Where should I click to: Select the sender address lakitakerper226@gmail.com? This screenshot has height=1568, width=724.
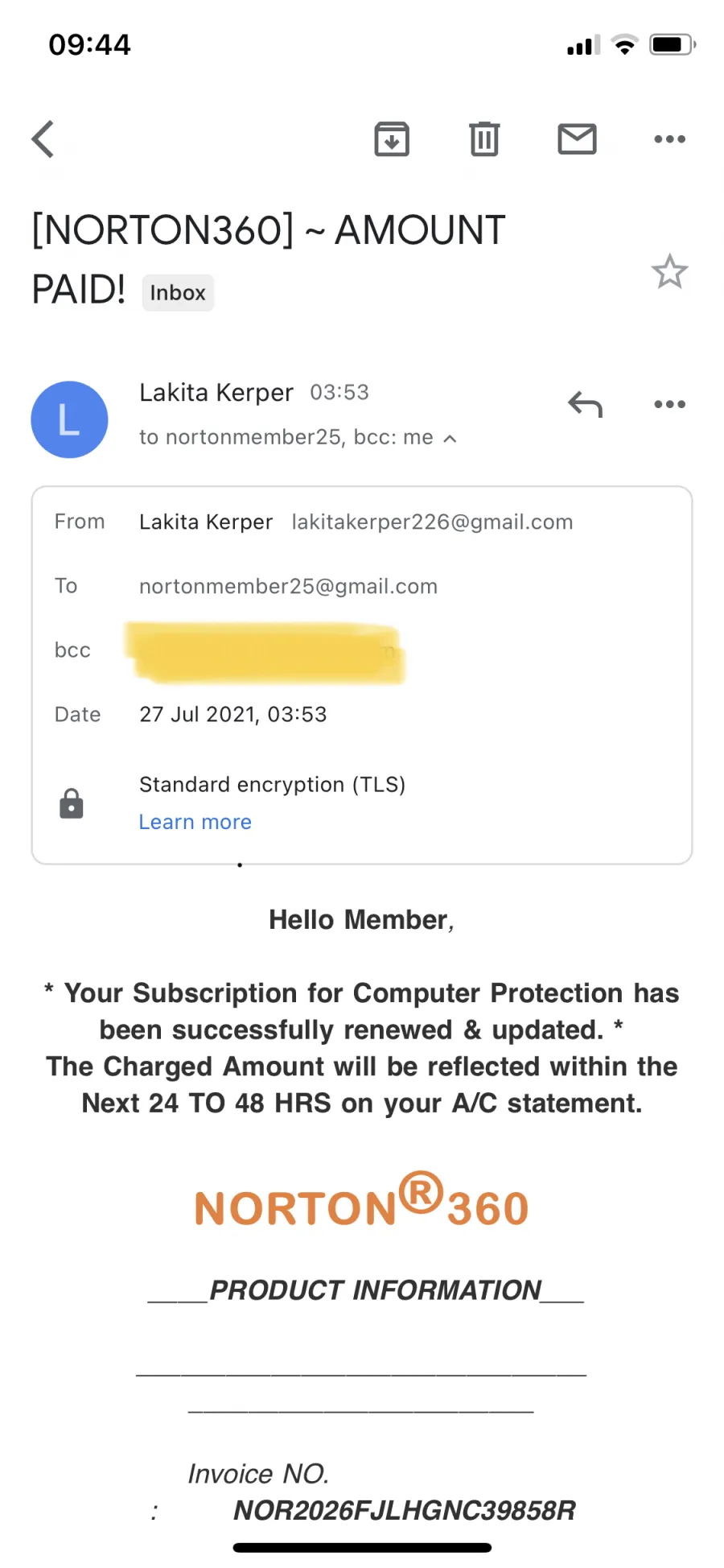pos(432,522)
